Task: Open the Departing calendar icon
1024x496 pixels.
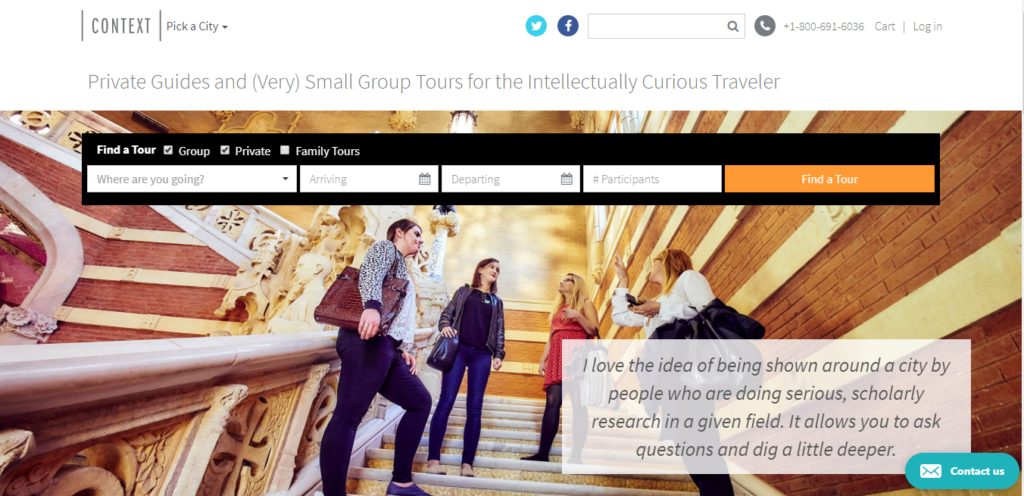Action: coord(567,180)
